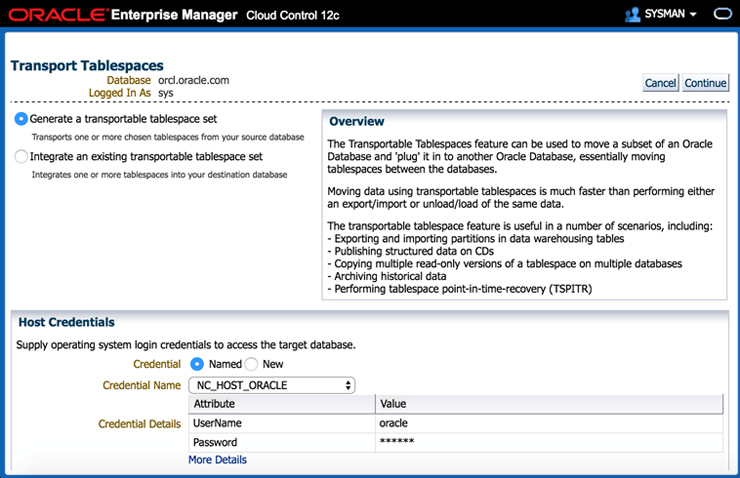Click the Value column header
Image resolution: width=740 pixels, height=478 pixels.
tap(394, 404)
